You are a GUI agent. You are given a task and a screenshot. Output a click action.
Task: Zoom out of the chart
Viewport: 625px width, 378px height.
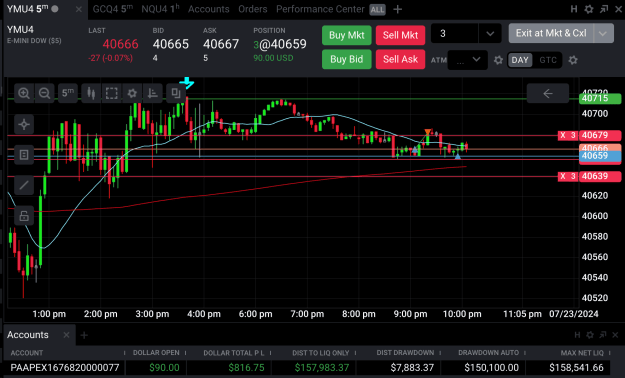coord(44,93)
